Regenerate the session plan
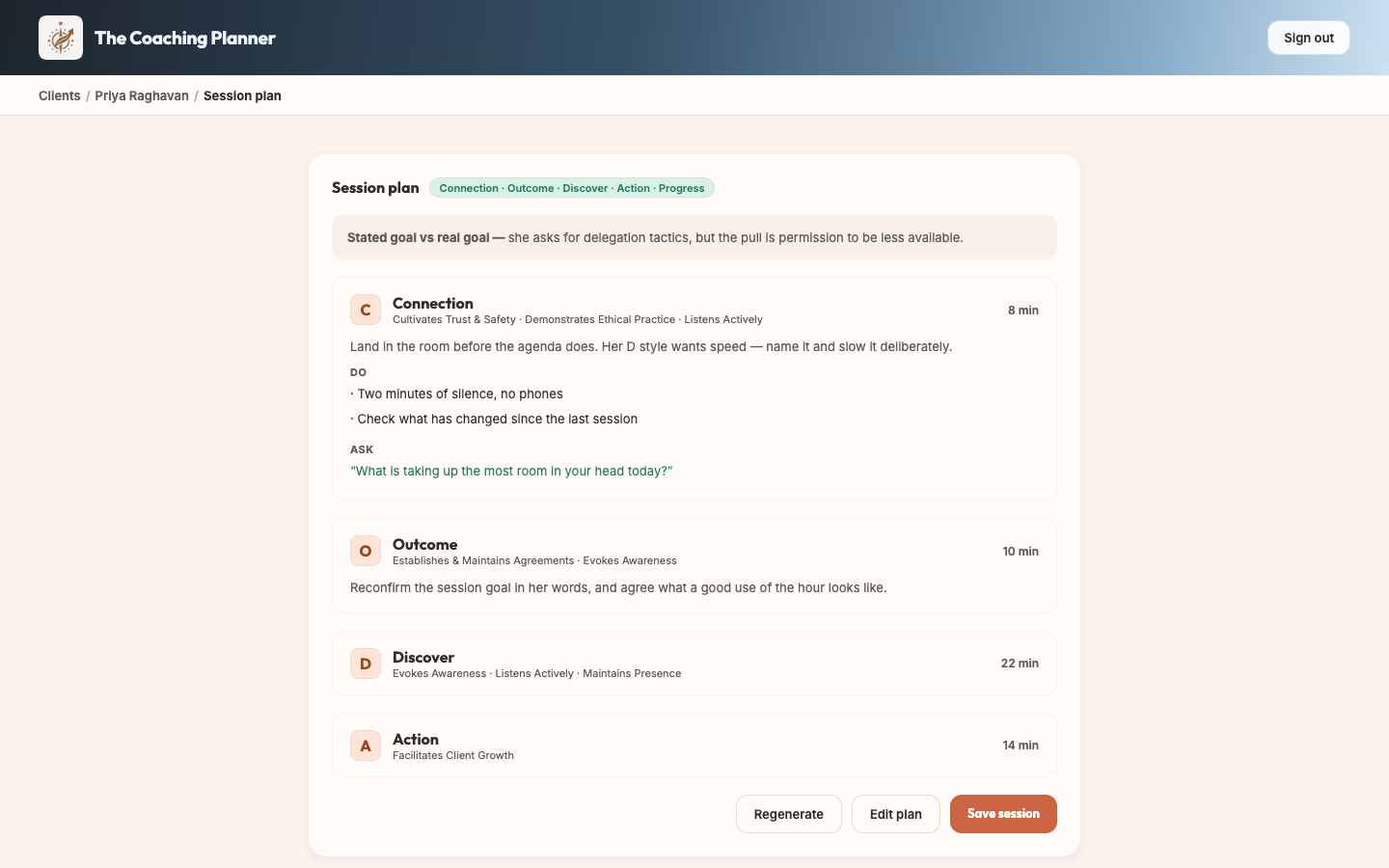 789,814
